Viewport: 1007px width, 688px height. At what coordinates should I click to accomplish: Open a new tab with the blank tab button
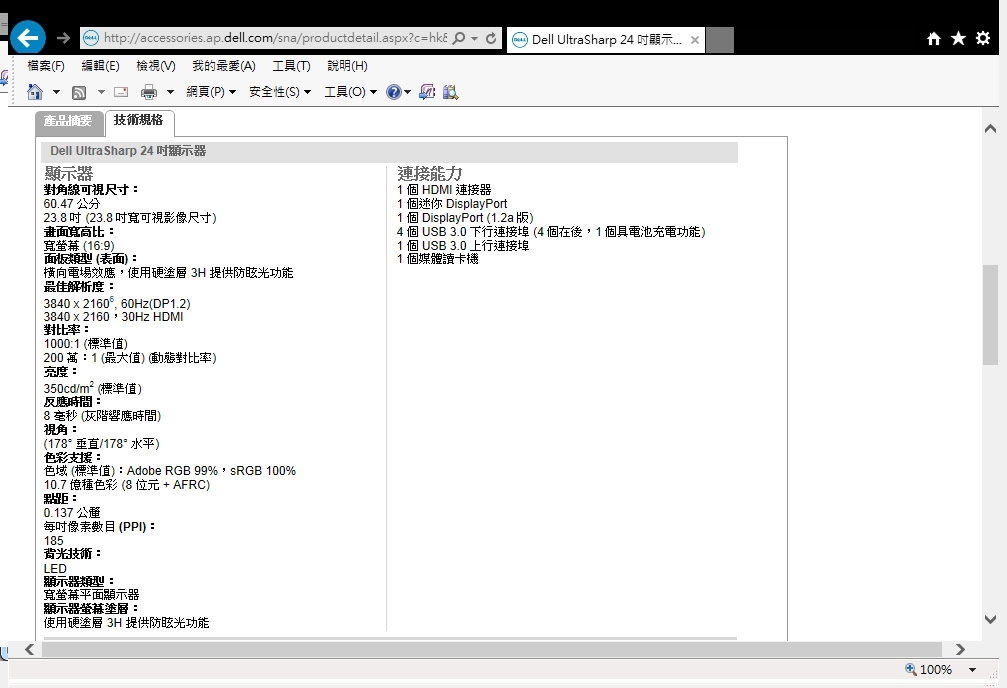tap(720, 40)
